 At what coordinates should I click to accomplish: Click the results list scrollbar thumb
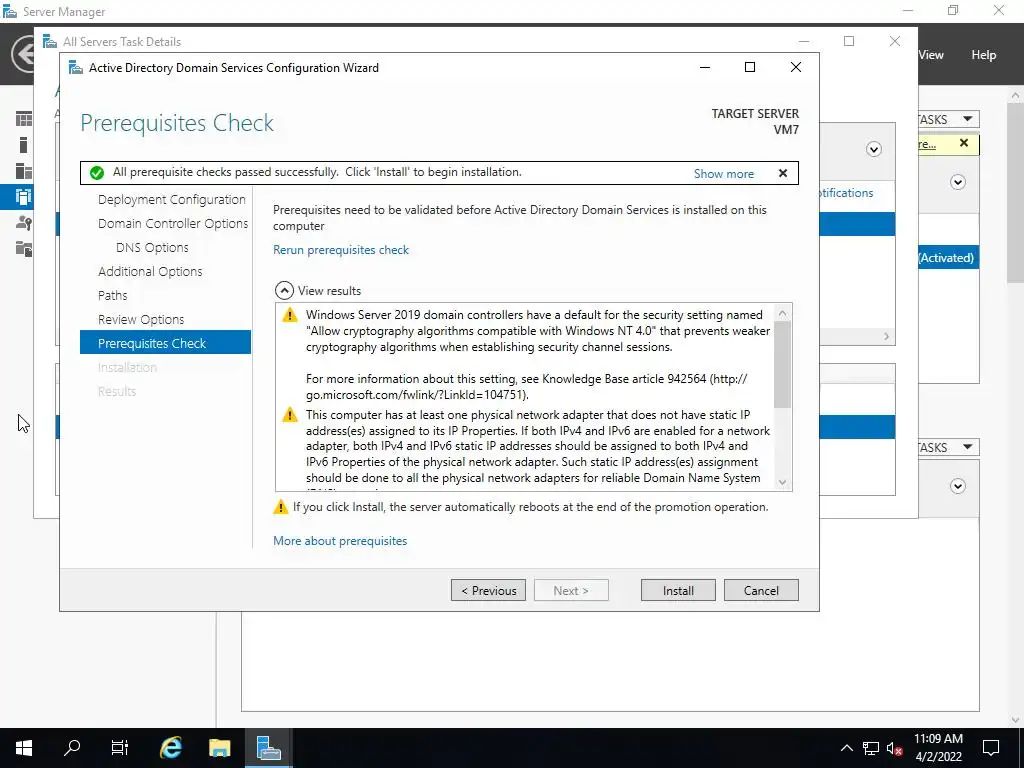782,364
